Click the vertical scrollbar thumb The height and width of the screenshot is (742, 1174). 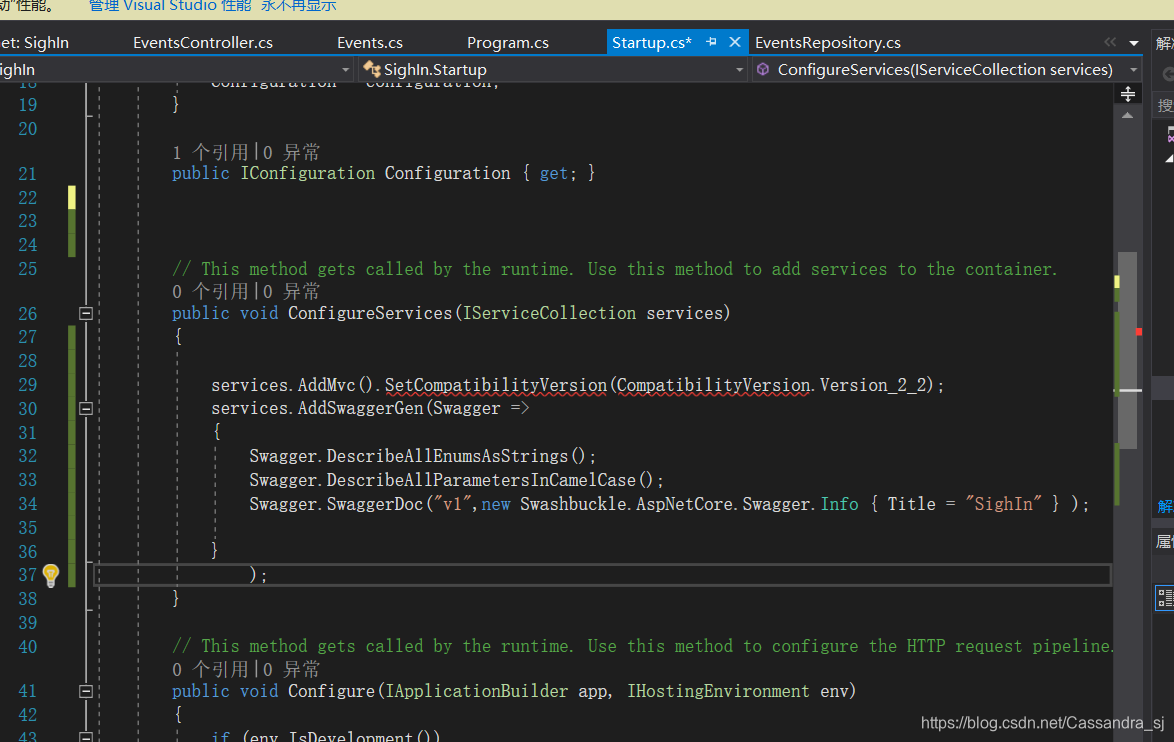pos(1128,350)
